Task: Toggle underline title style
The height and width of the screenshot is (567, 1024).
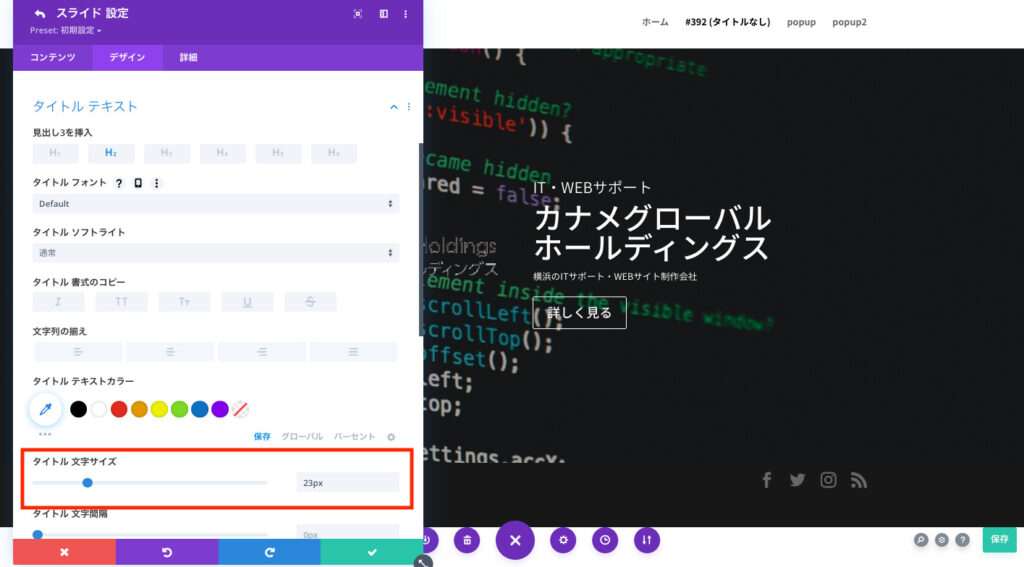Action: pyautogui.click(x=247, y=302)
